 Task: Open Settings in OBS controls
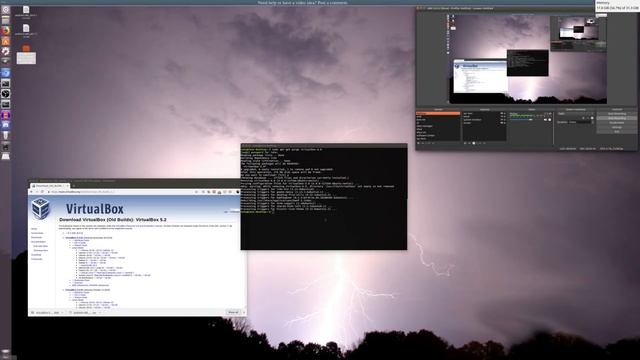point(617,127)
